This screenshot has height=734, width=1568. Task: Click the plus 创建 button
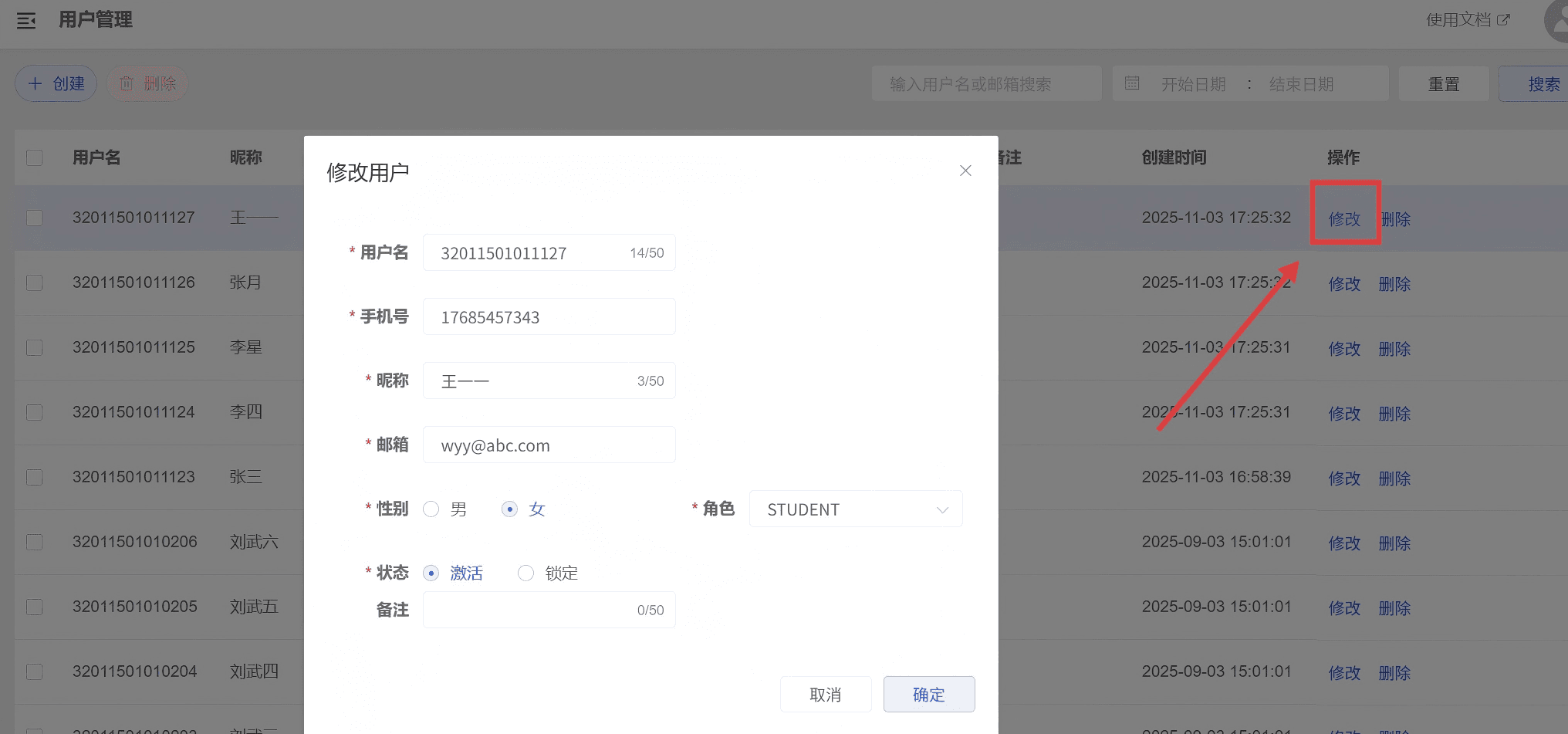[x=56, y=83]
